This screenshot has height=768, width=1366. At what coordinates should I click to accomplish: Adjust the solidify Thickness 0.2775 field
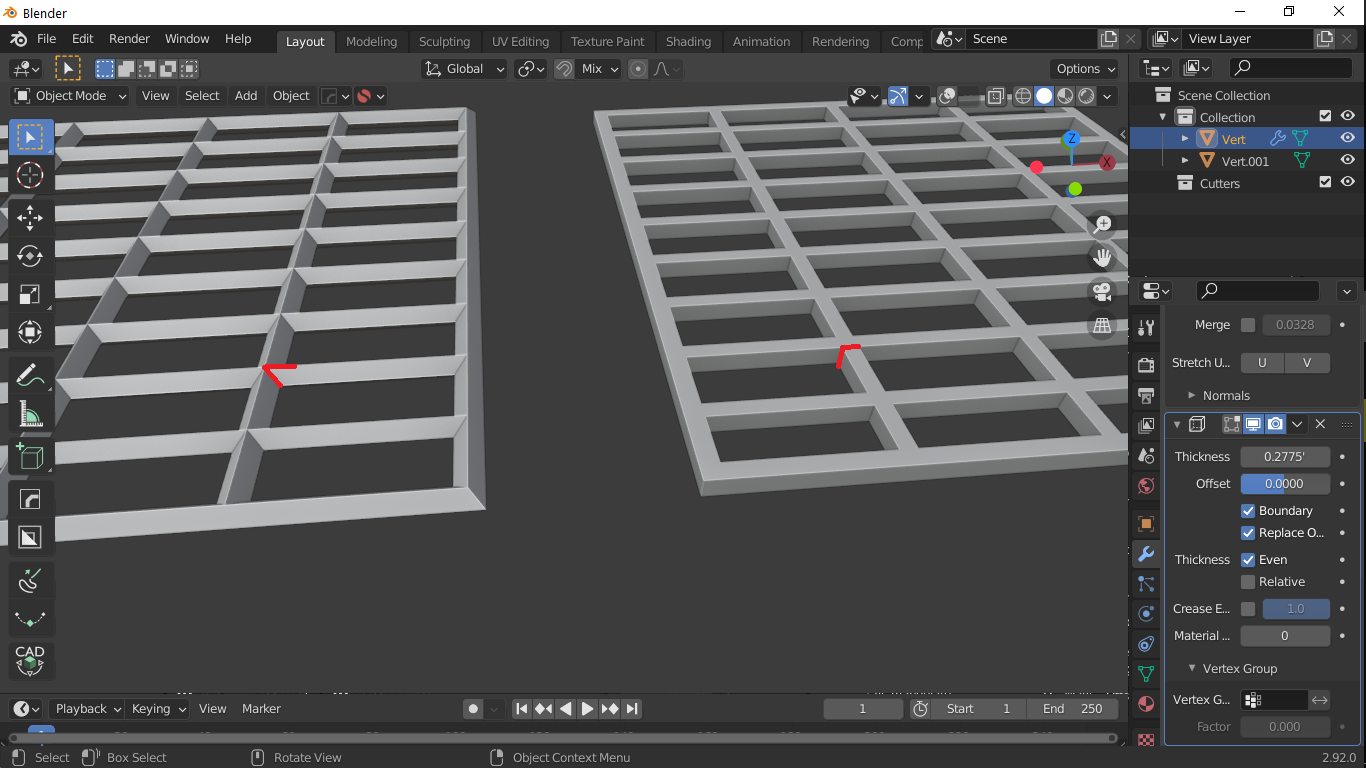pos(1285,457)
